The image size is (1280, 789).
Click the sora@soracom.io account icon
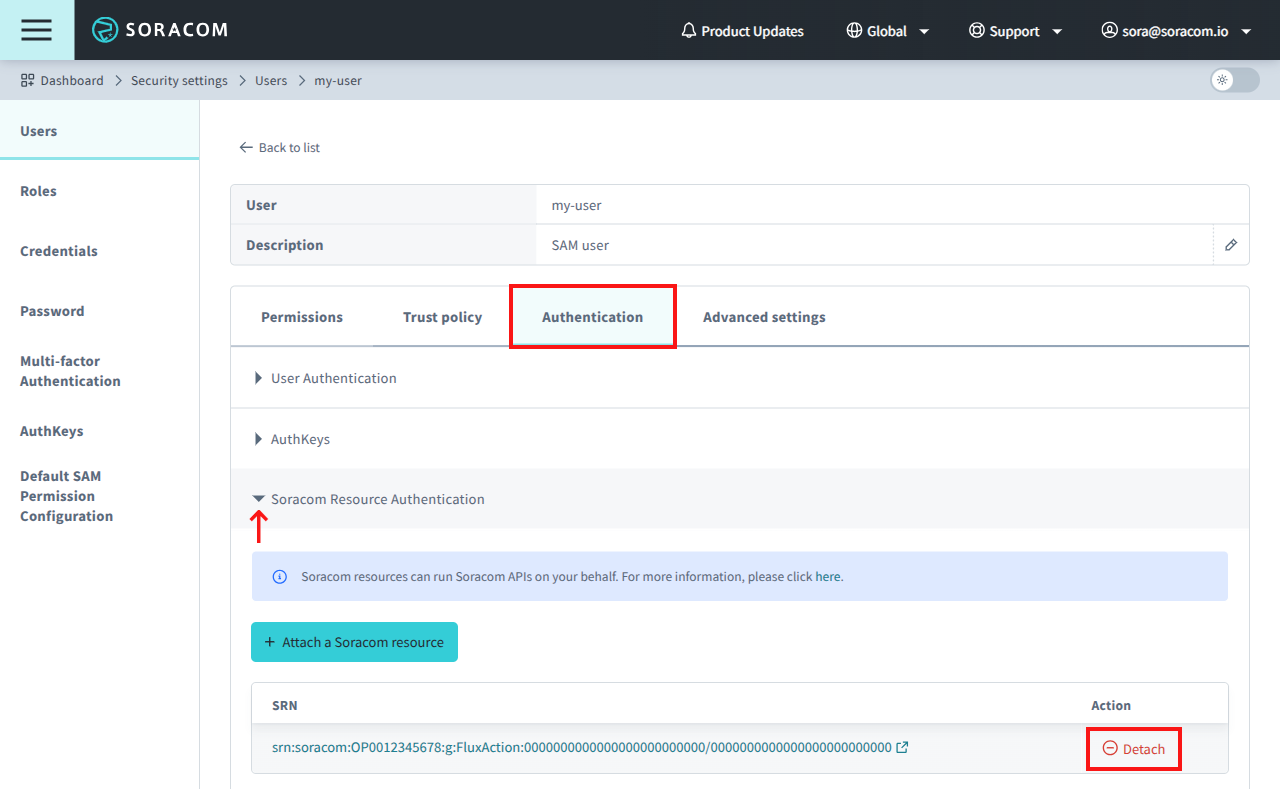[x=1109, y=31]
